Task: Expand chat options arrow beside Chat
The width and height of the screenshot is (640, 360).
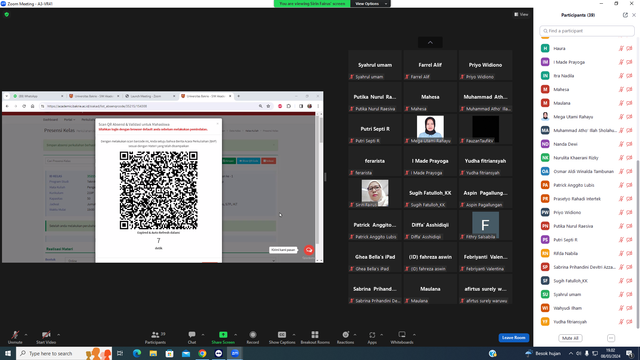Action: pyautogui.click(x=203, y=335)
